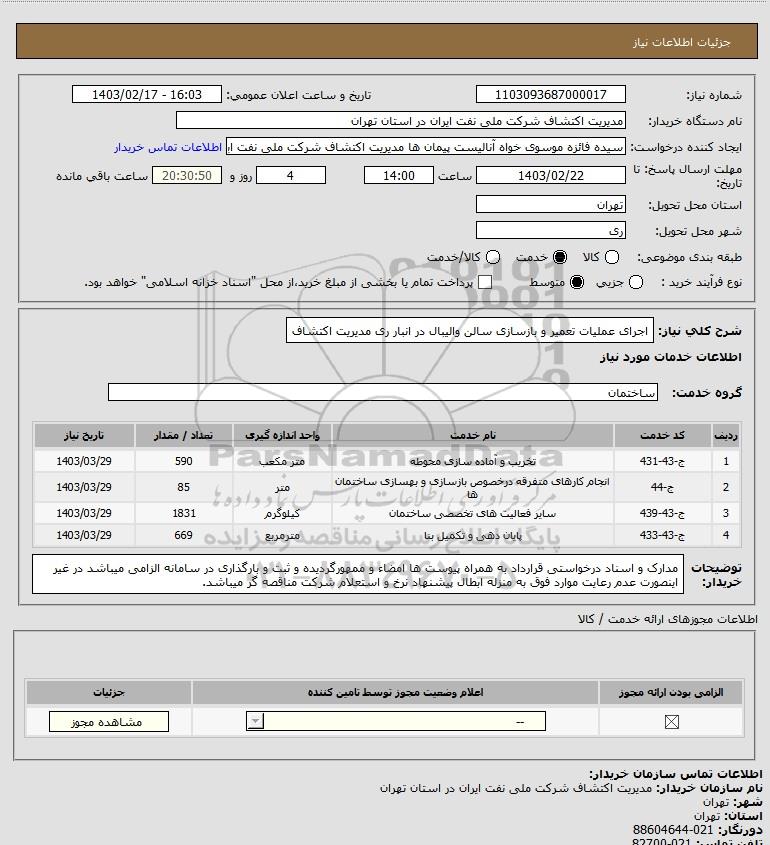The height and width of the screenshot is (845, 770).
Task: Click the remaining days field 4
Action: [x=290, y=175]
